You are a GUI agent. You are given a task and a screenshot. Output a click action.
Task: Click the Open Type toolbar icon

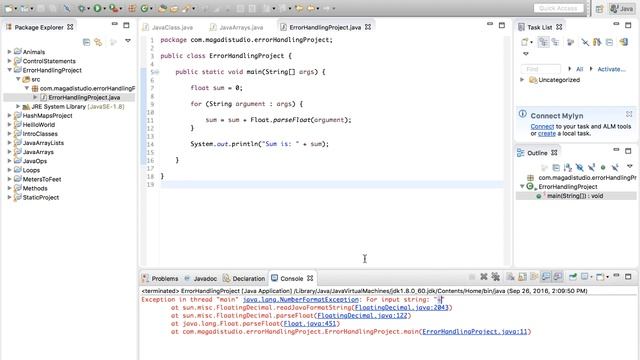tap(162, 8)
